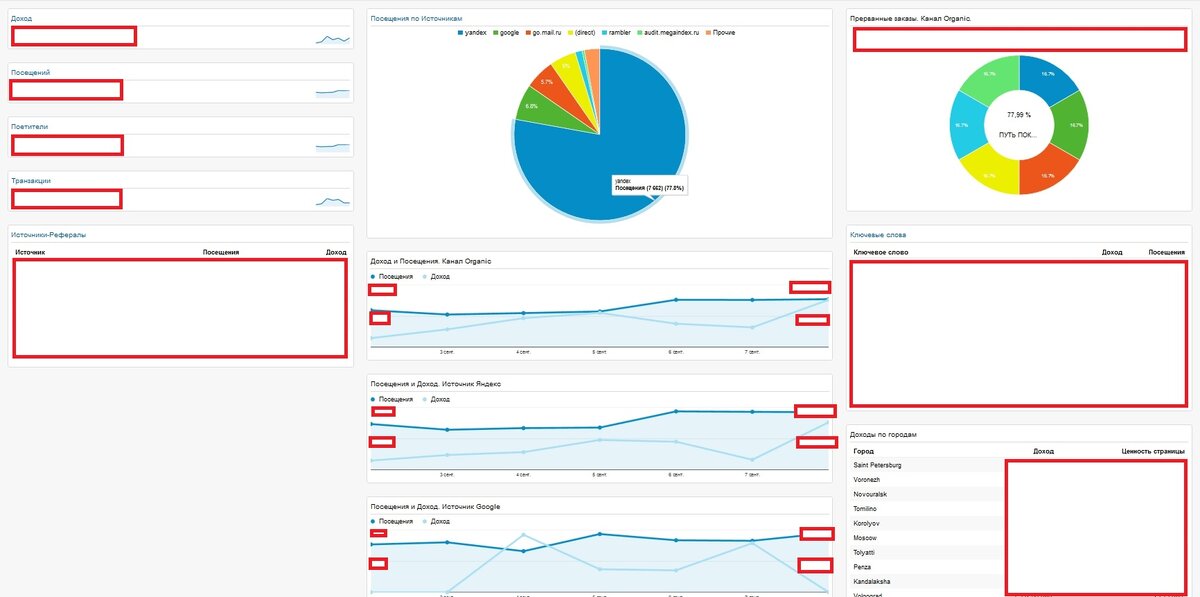Select the yandex legend entry
This screenshot has height=597, width=1200.
[474, 33]
